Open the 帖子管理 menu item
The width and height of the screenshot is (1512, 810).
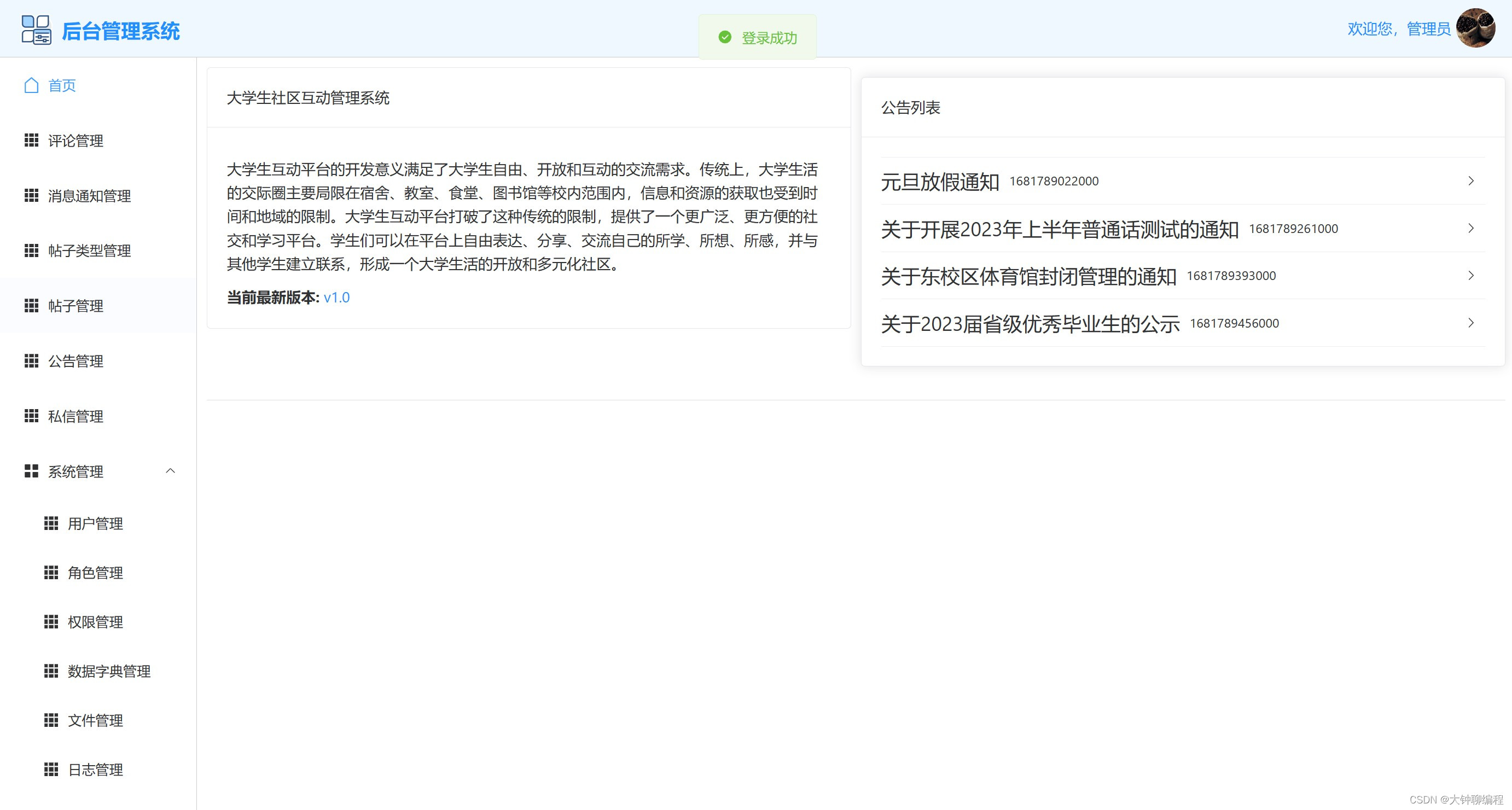[75, 306]
